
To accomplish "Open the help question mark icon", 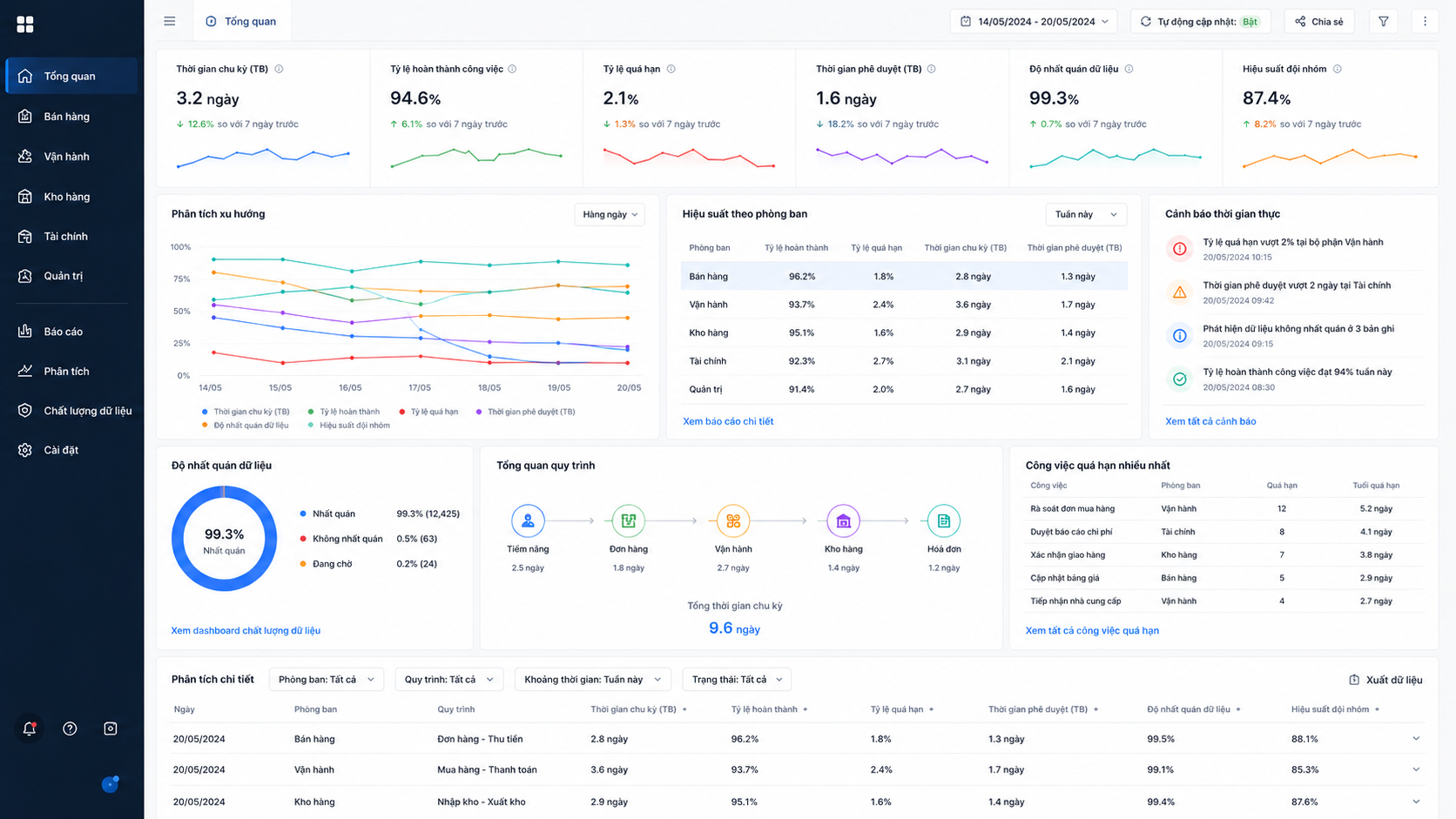I will point(70,728).
